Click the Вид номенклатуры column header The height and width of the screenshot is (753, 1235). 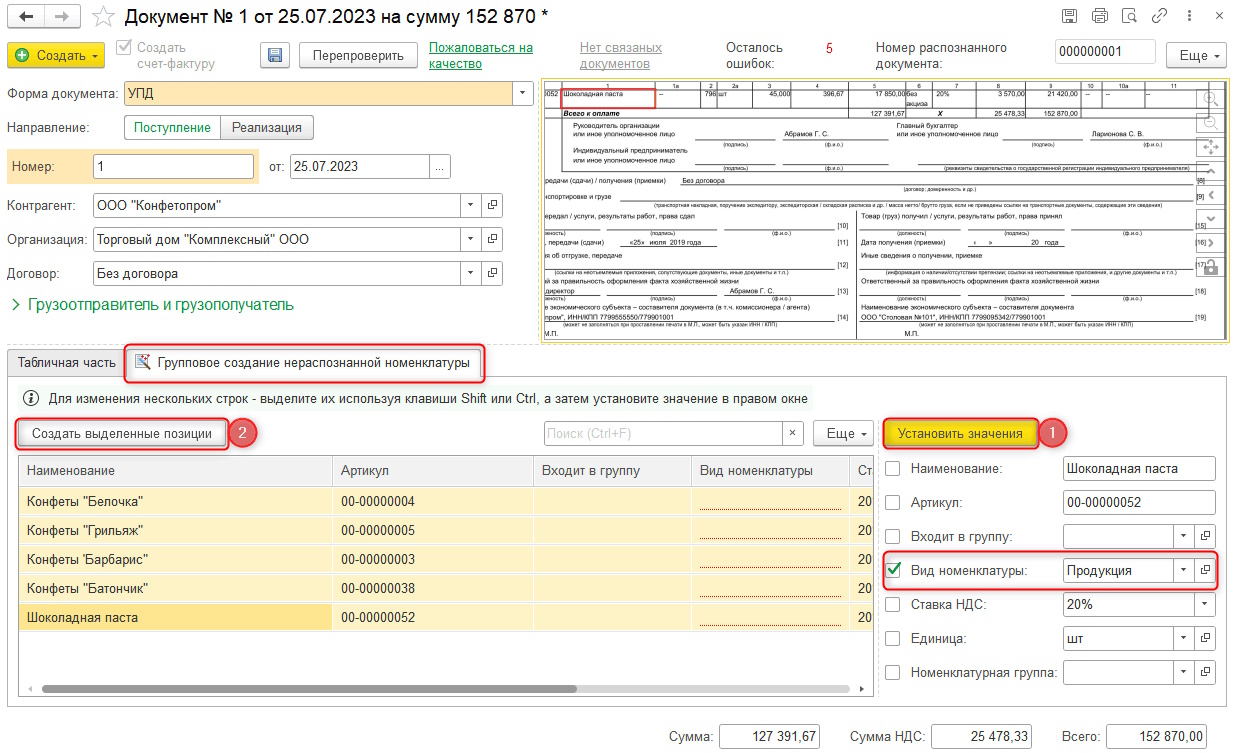(x=770, y=470)
